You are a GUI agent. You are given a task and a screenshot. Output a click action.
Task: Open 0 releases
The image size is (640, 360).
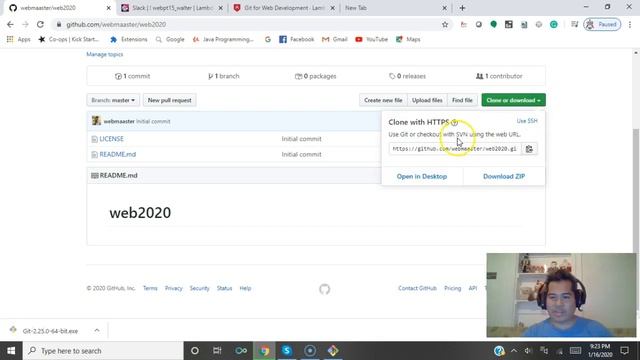click(407, 76)
